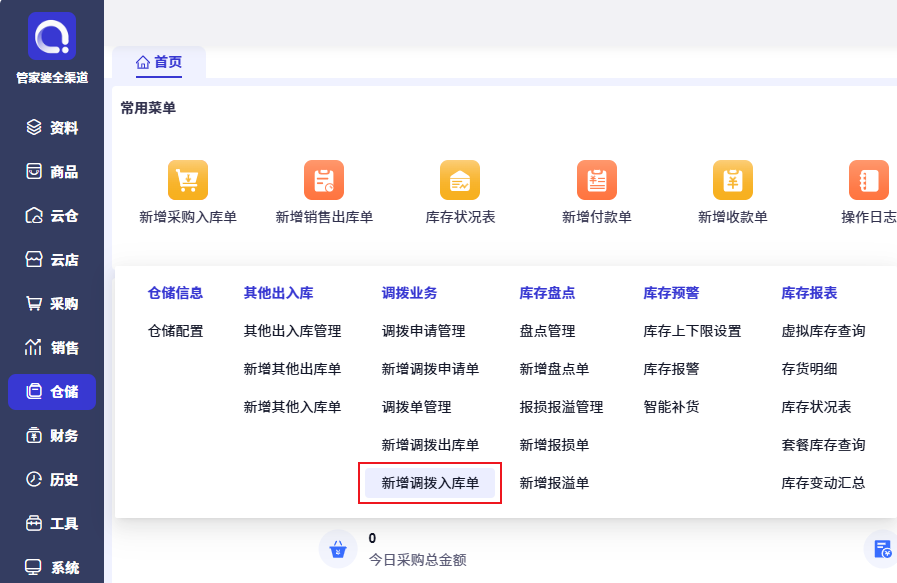Open the 历史 sidebar menu
Screen dimensions: 897x583
click(x=52, y=479)
